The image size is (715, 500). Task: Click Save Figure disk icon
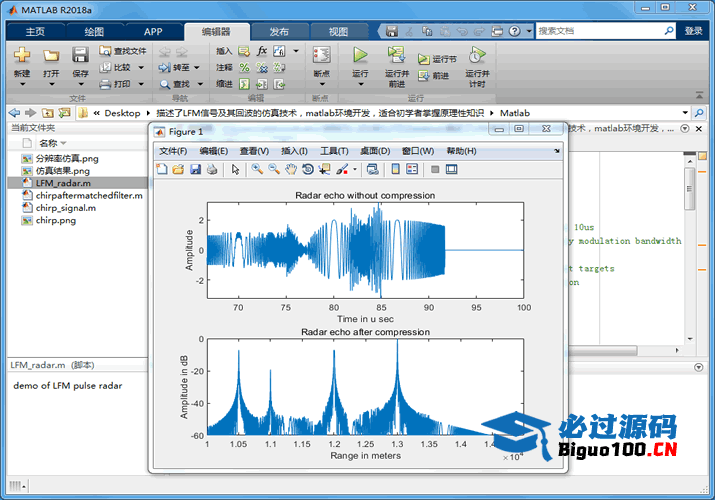click(195, 170)
